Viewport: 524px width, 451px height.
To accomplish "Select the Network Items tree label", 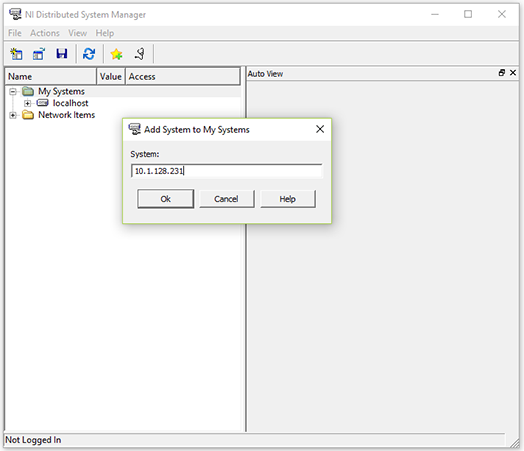I will (x=67, y=115).
